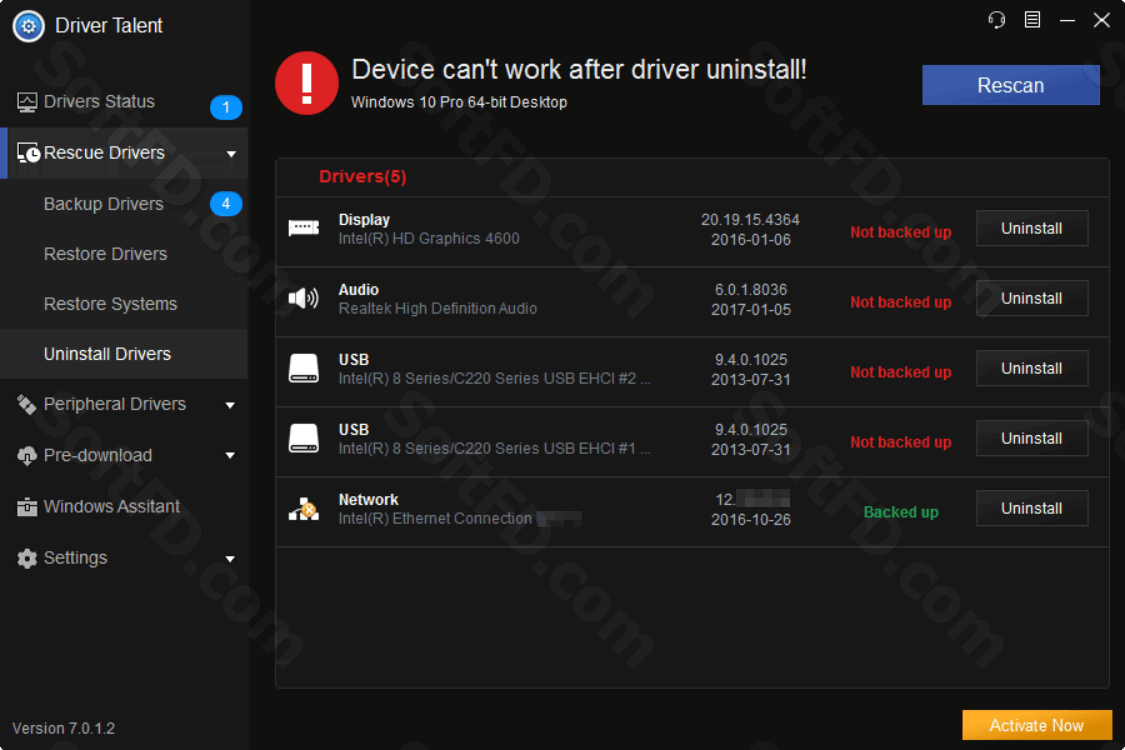Click the Driver Talent logo icon
This screenshot has height=750, width=1125.
point(28,27)
